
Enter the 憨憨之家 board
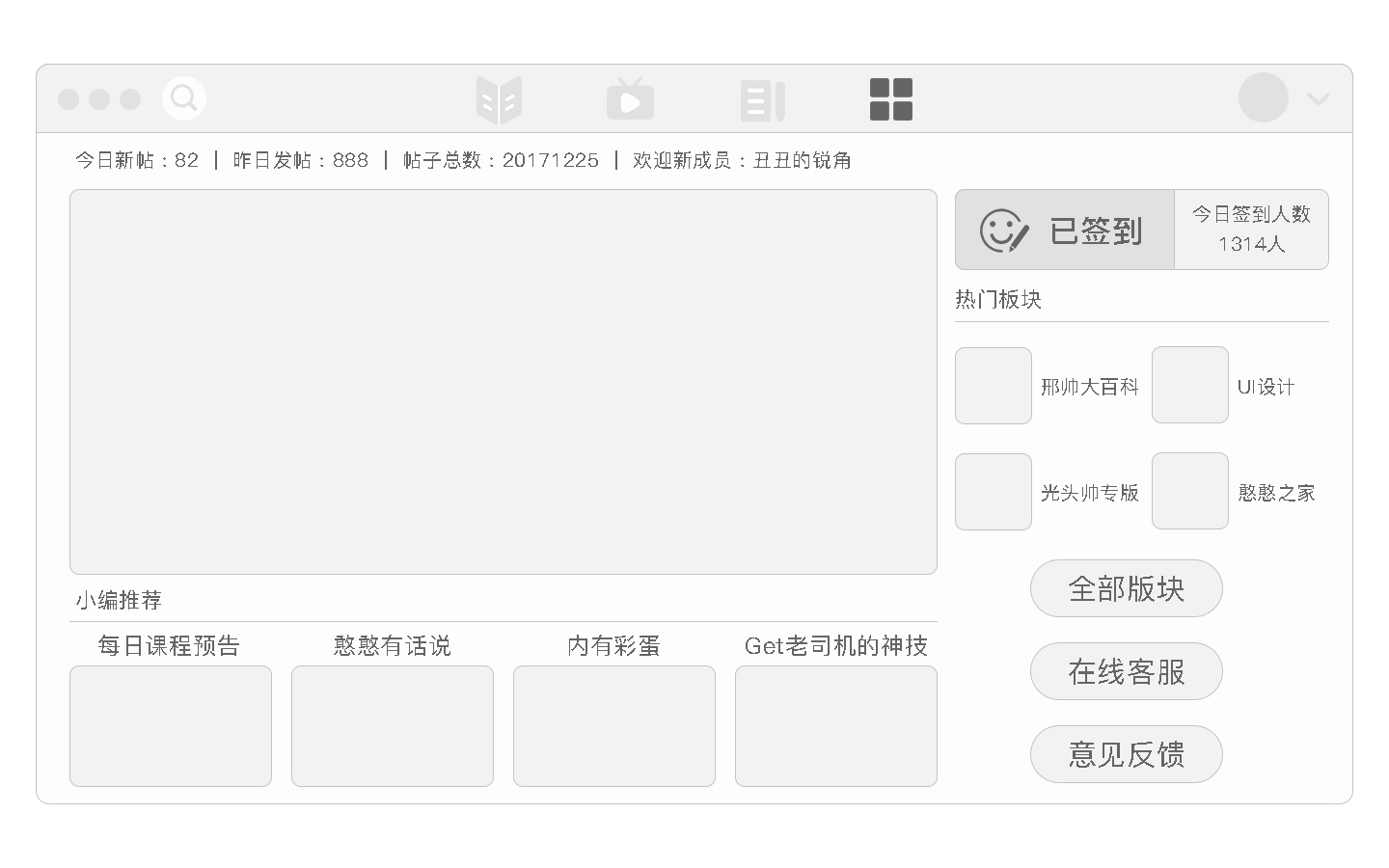(1276, 491)
